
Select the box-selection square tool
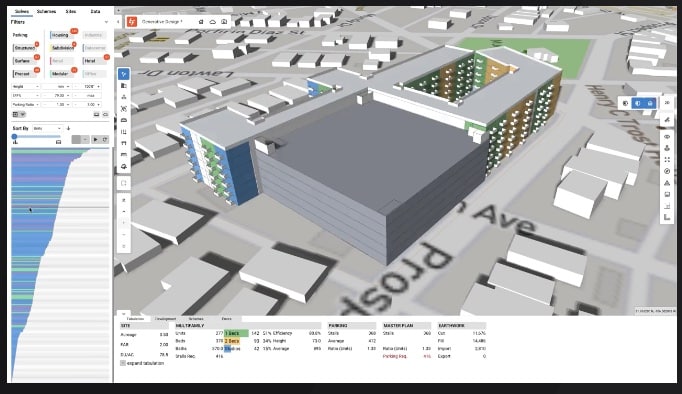[x=124, y=183]
